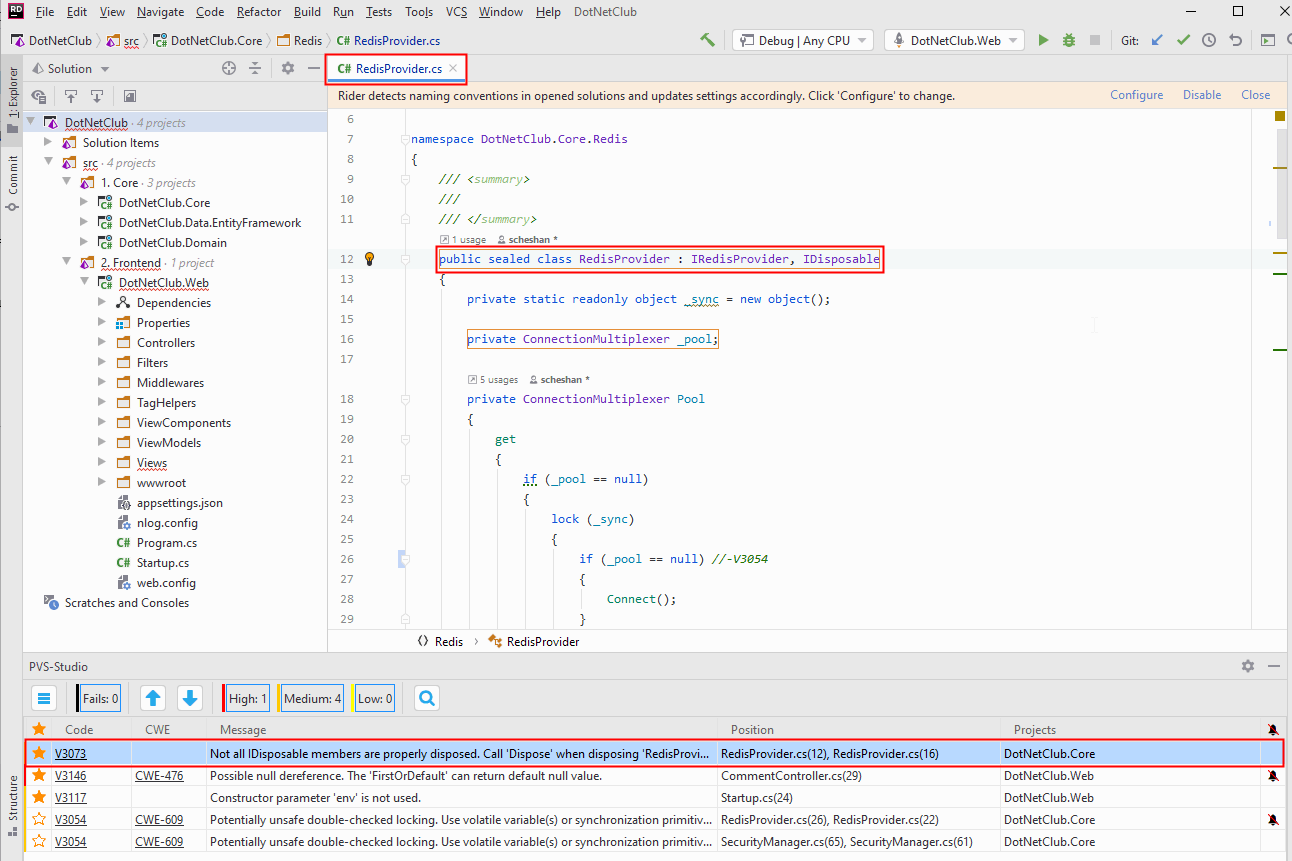
Task: Go to next PVS-Studio warning down arrow
Action: point(190,698)
